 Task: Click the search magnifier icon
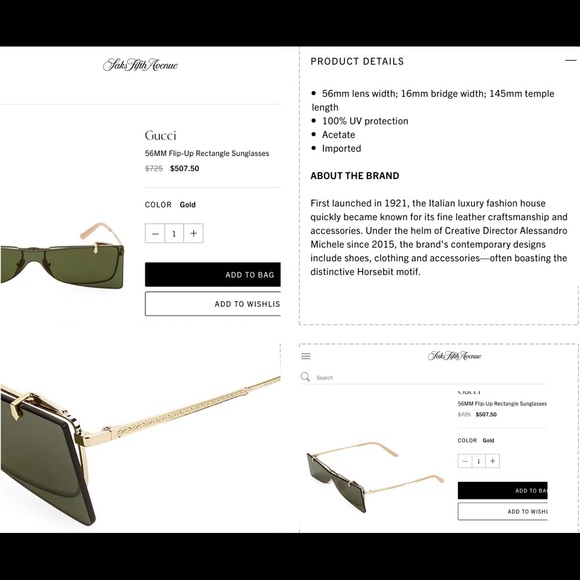coord(305,377)
